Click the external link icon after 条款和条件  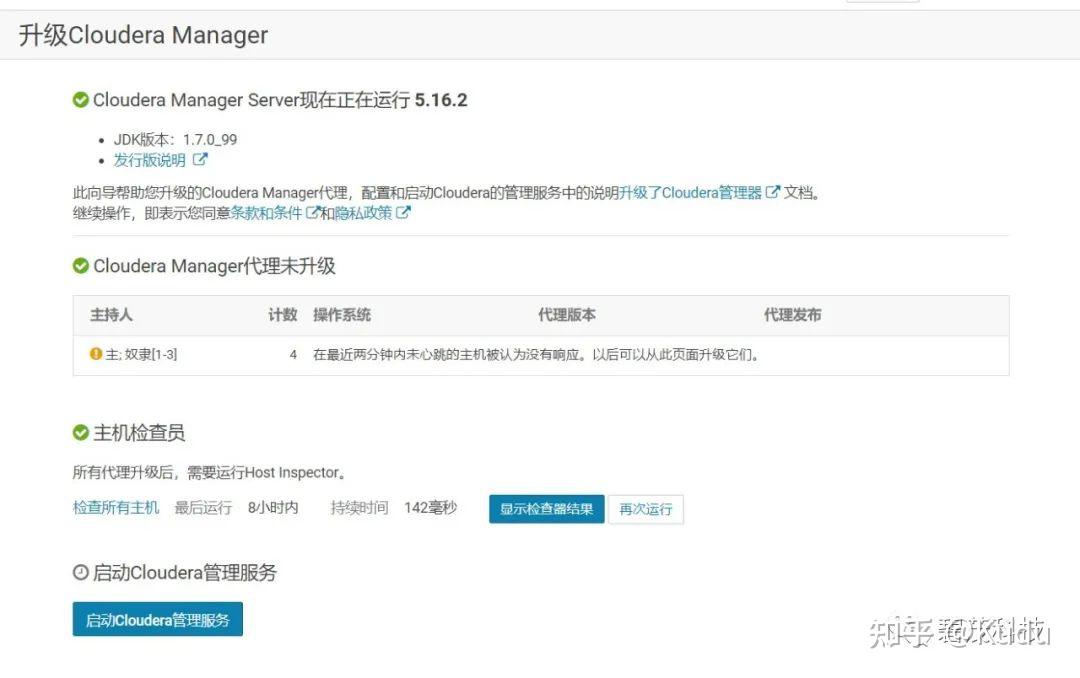tap(311, 211)
